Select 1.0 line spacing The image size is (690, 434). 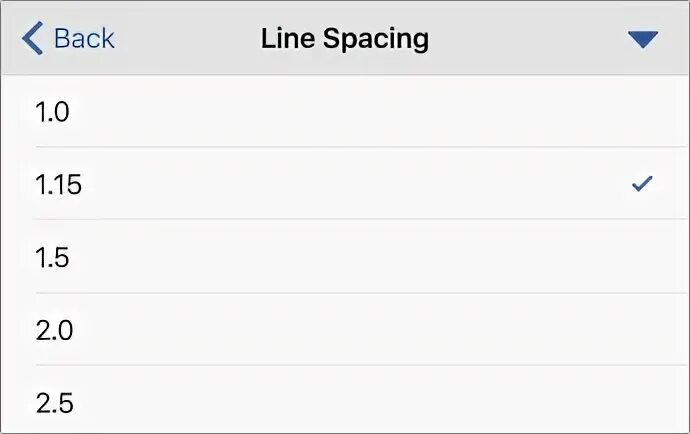click(x=53, y=111)
